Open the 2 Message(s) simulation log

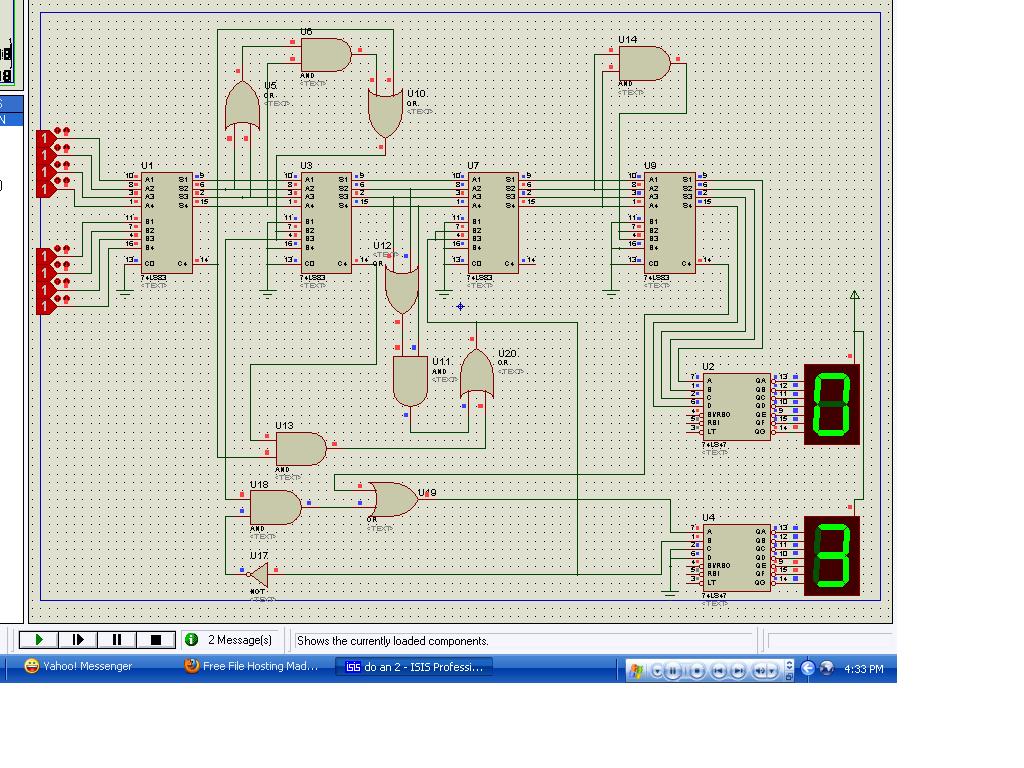point(230,640)
